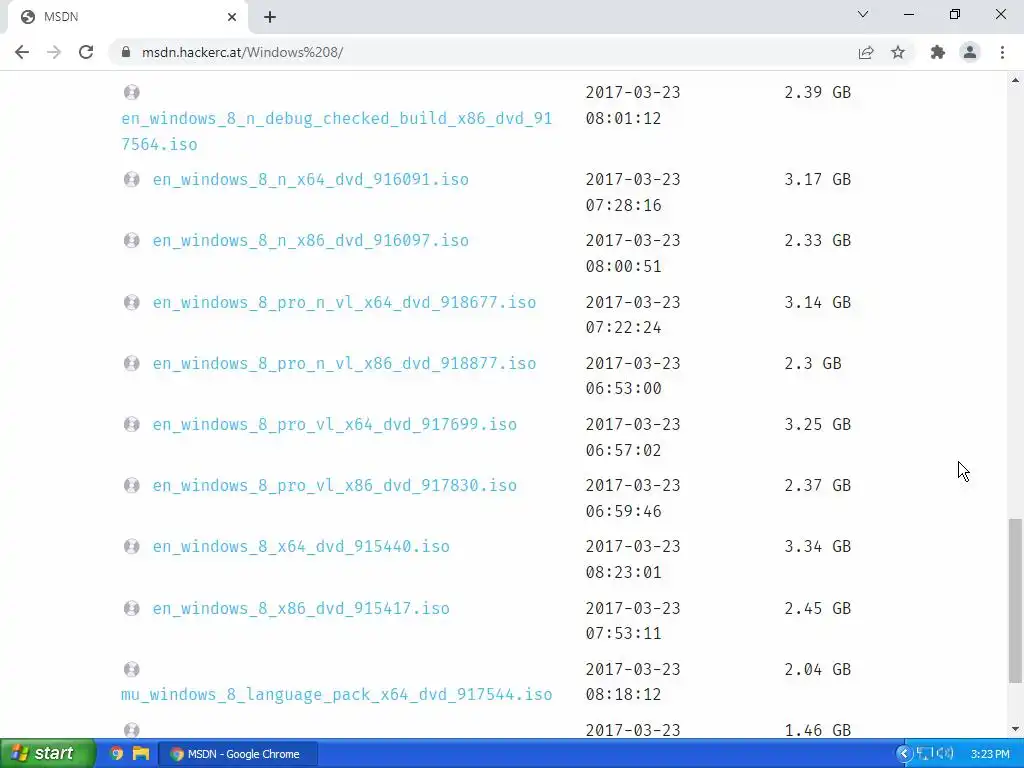1024x768 pixels.
Task: Download en_windows_8_n_x64_dvd_916091.iso
Action: pyautogui.click(x=310, y=180)
